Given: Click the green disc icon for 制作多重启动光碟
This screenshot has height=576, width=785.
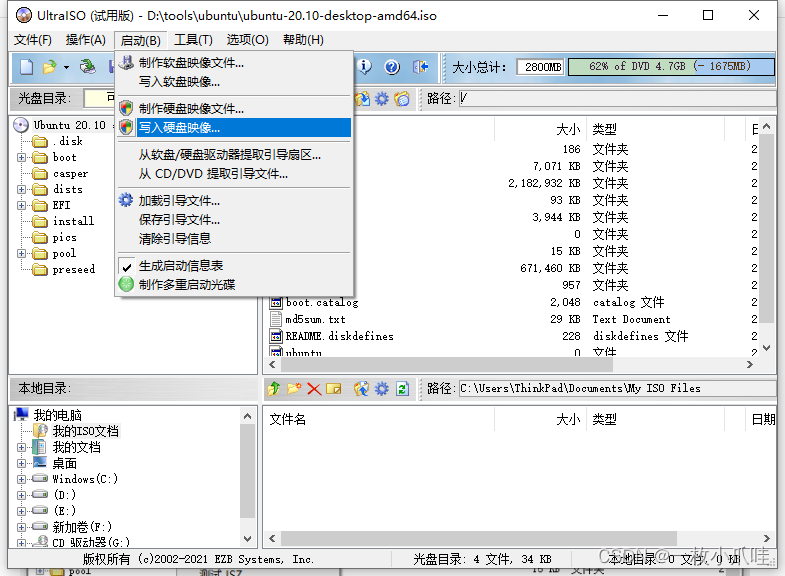Looking at the screenshot, I should tap(126, 284).
